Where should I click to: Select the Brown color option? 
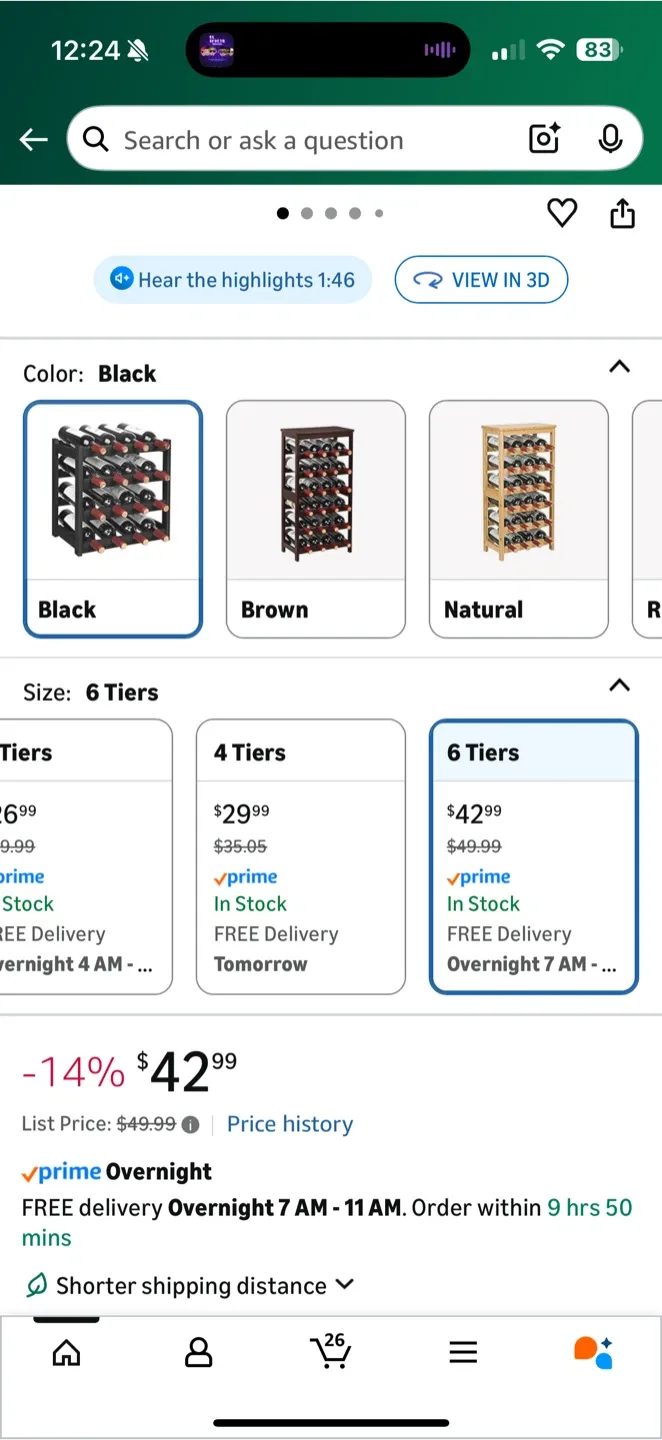point(315,520)
